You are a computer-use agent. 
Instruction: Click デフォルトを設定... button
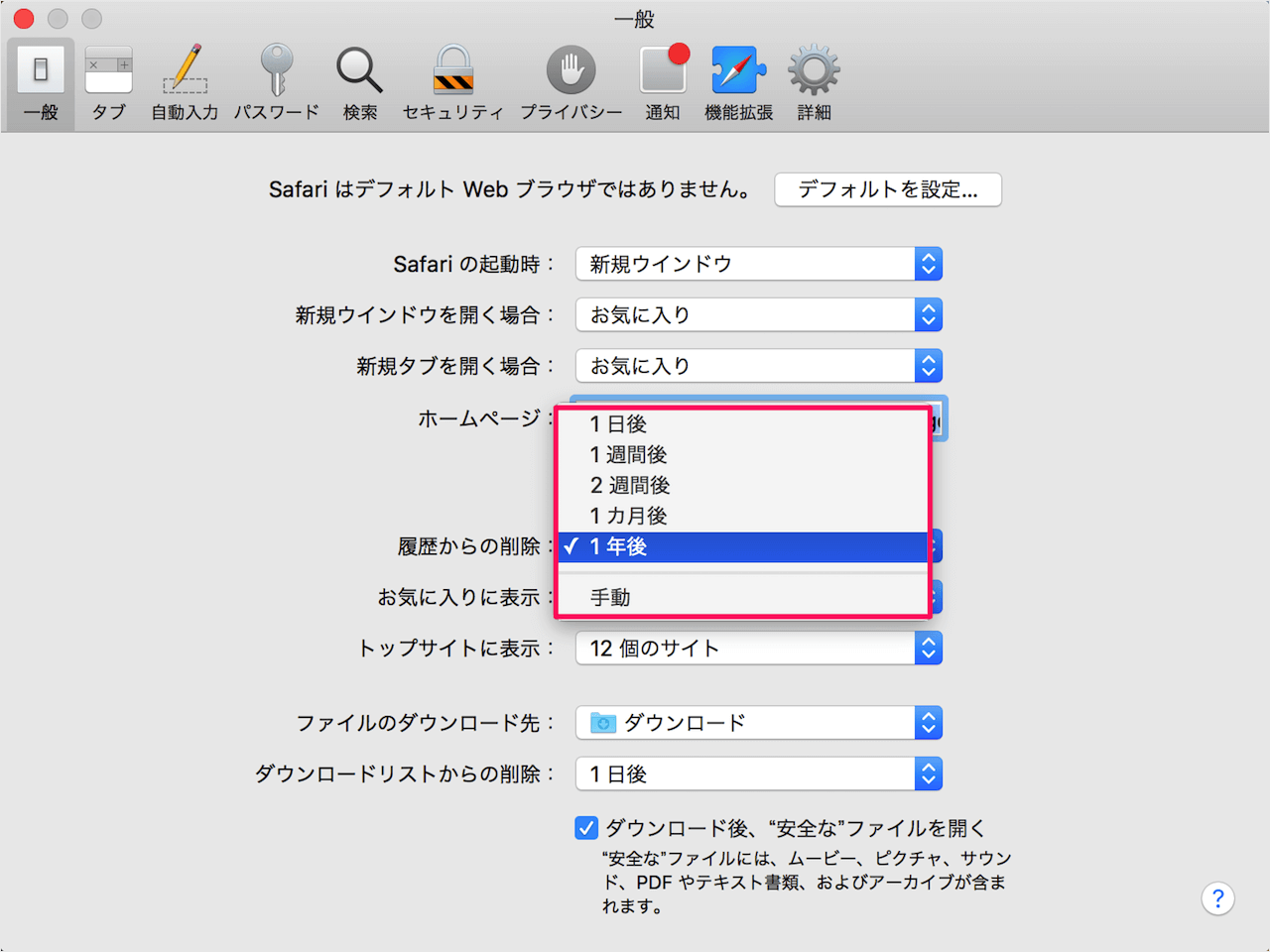coord(888,189)
